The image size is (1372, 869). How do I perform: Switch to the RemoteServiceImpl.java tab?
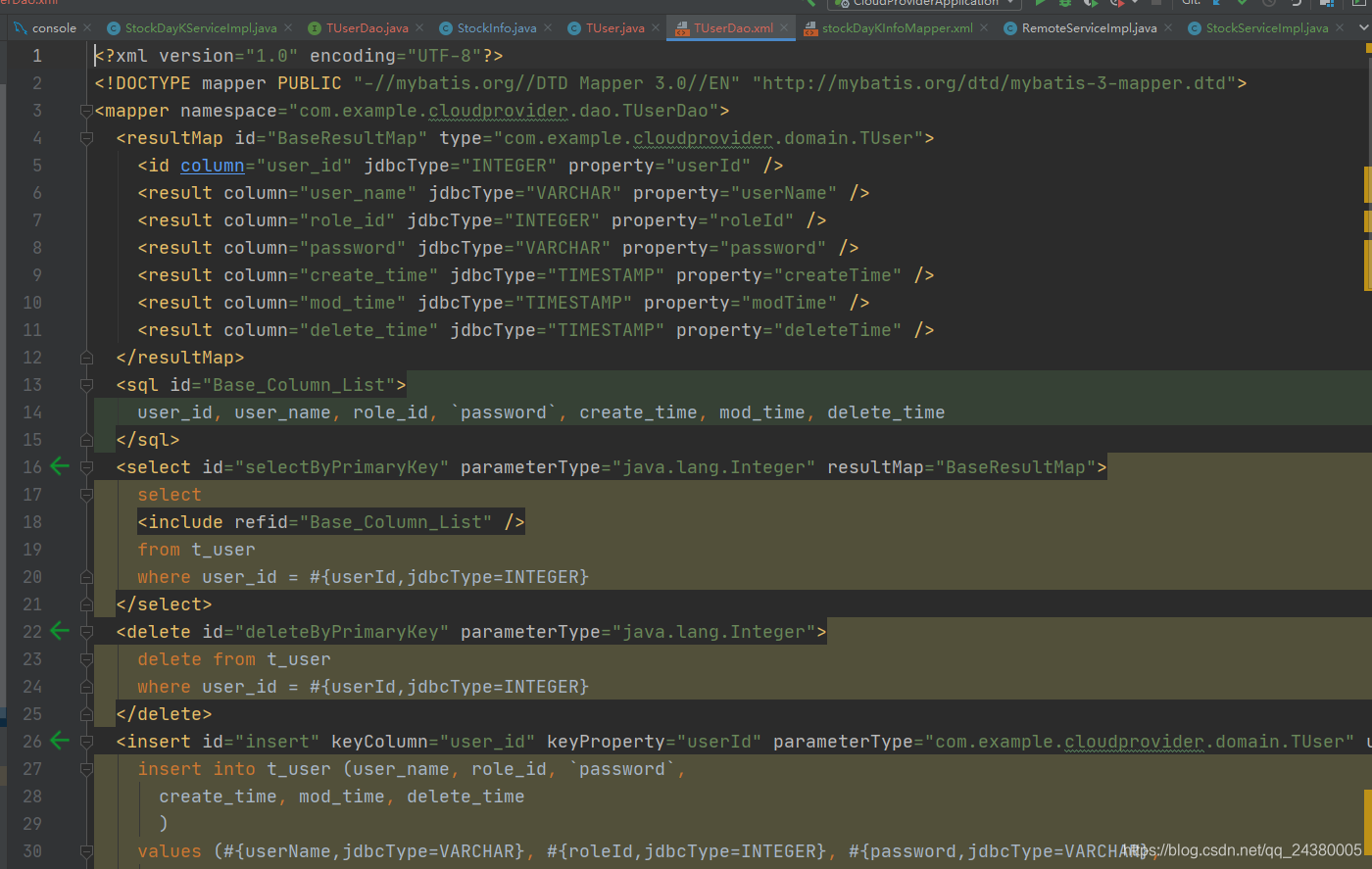(1090, 28)
